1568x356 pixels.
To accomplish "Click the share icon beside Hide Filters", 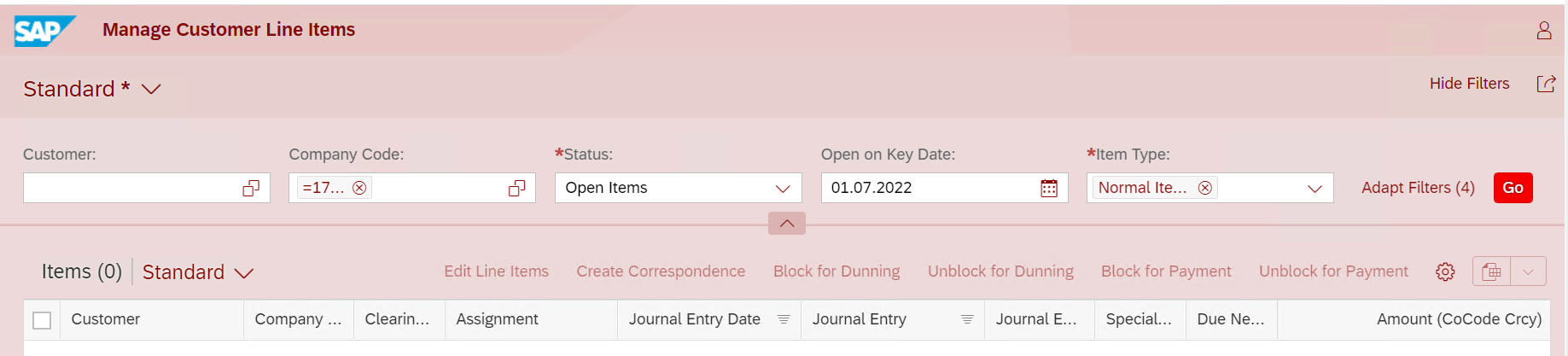I will [1546, 84].
